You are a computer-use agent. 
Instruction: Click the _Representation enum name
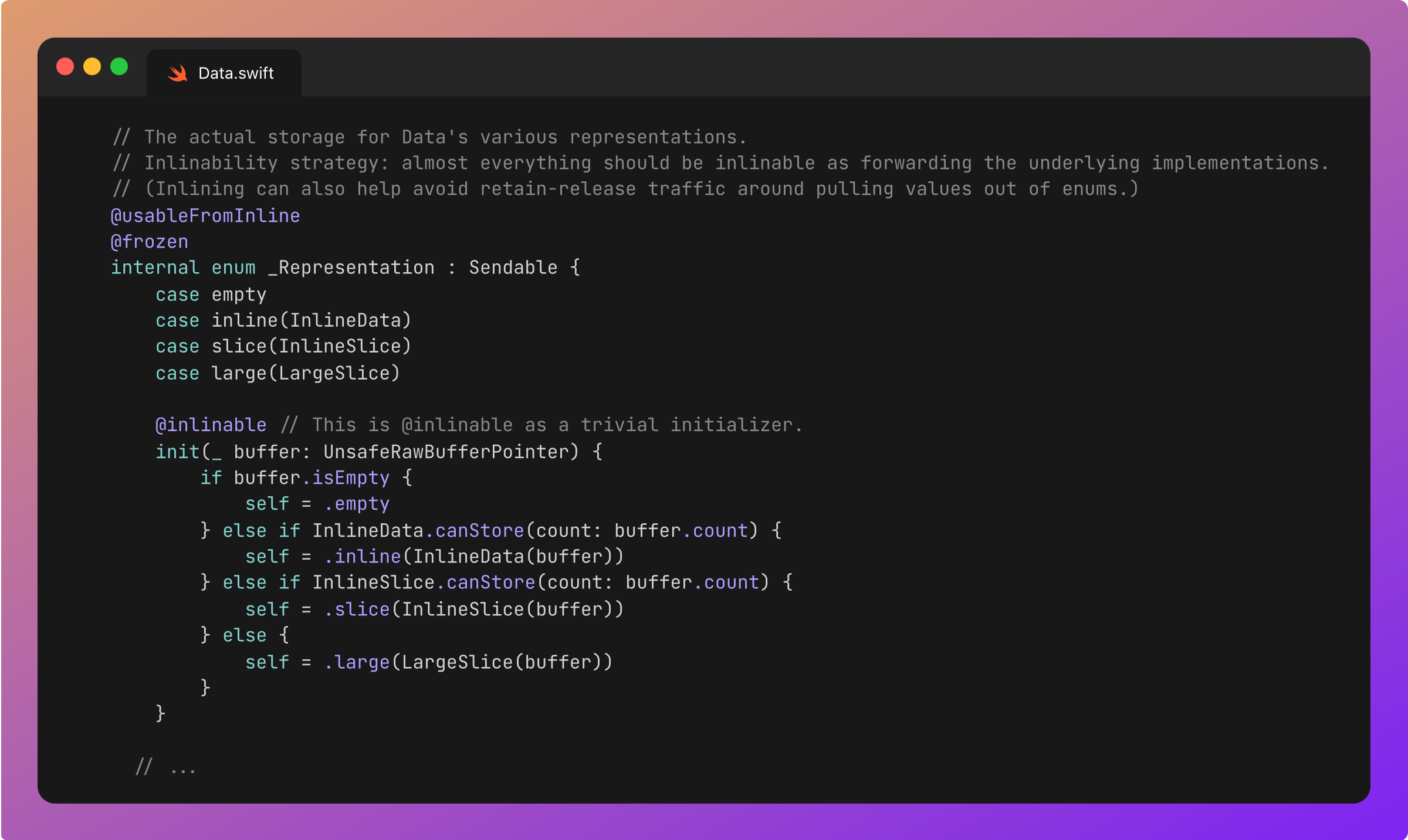click(x=351, y=267)
